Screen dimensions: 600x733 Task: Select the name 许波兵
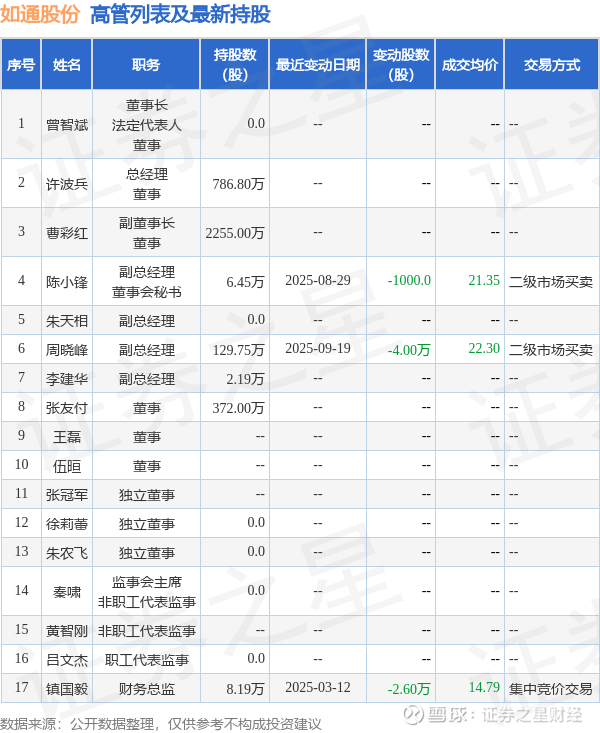point(67,184)
